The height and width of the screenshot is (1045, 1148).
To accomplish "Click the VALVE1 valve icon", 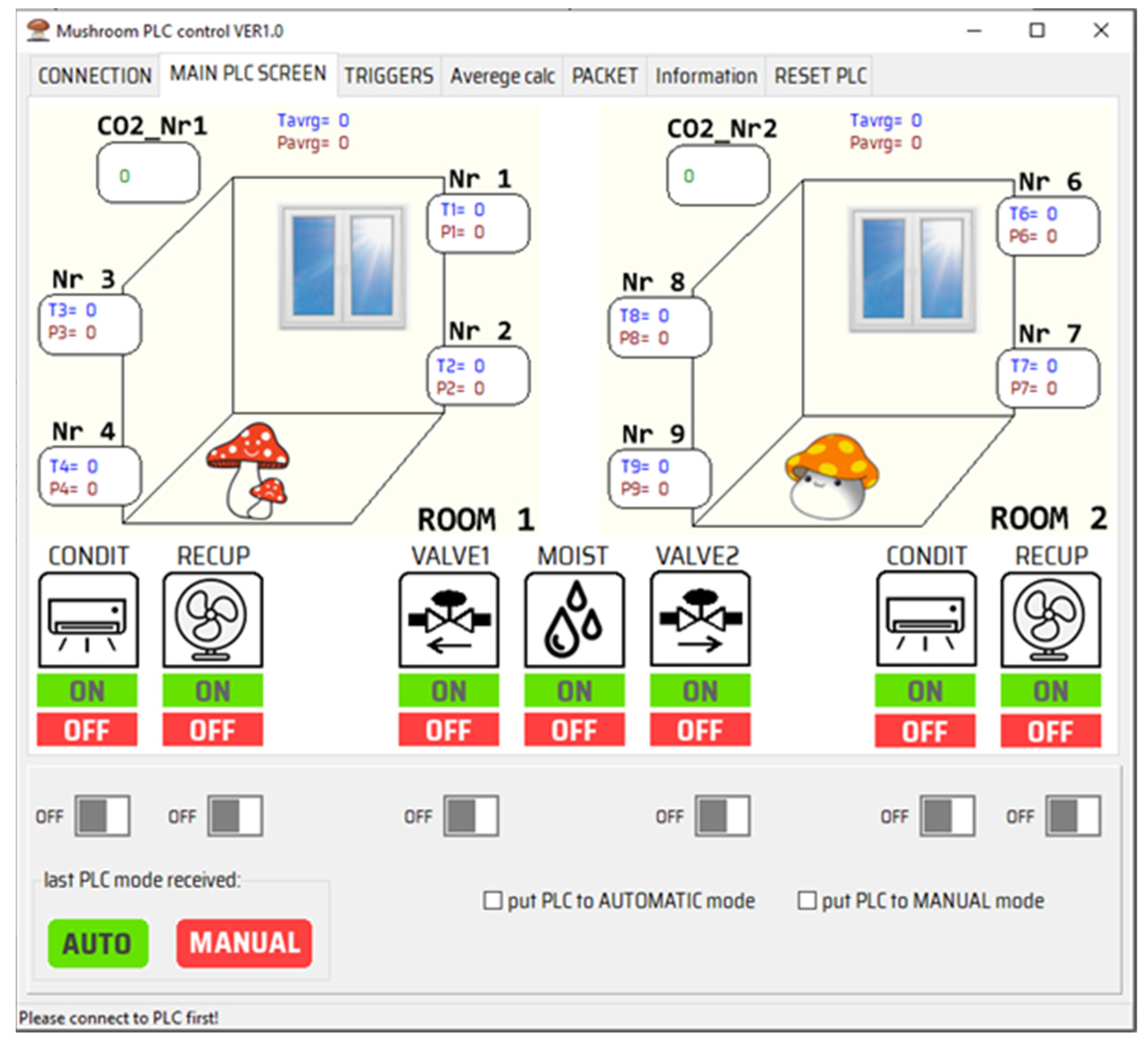I will 449,620.
